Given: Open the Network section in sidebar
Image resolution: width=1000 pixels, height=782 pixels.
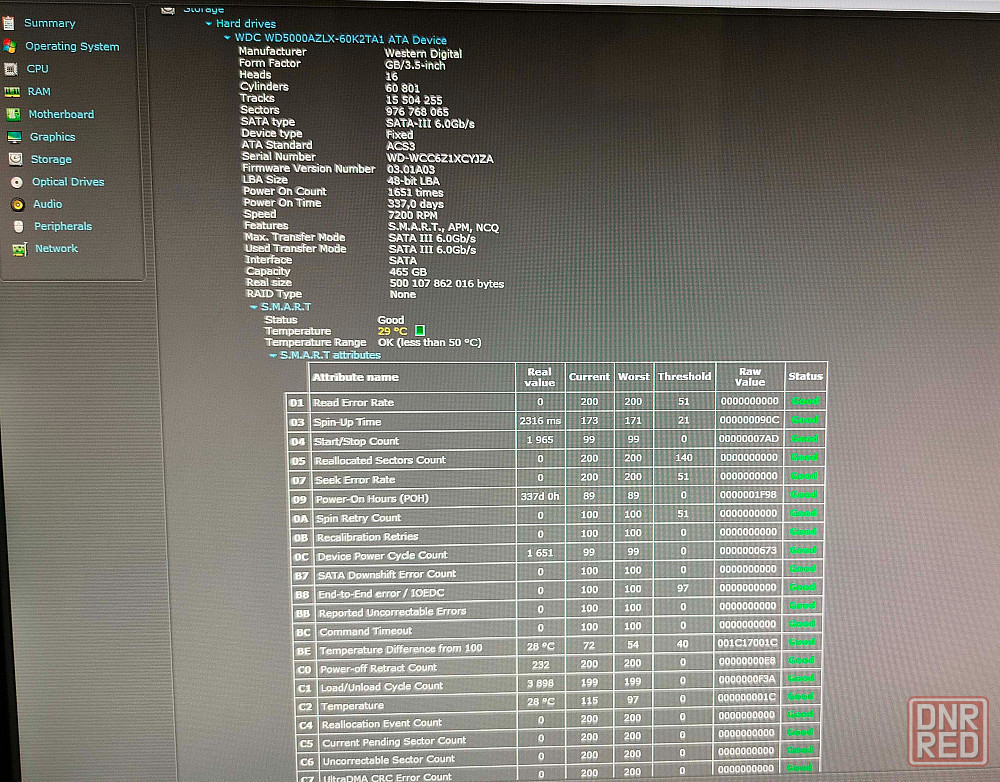Looking at the screenshot, I should 56,249.
